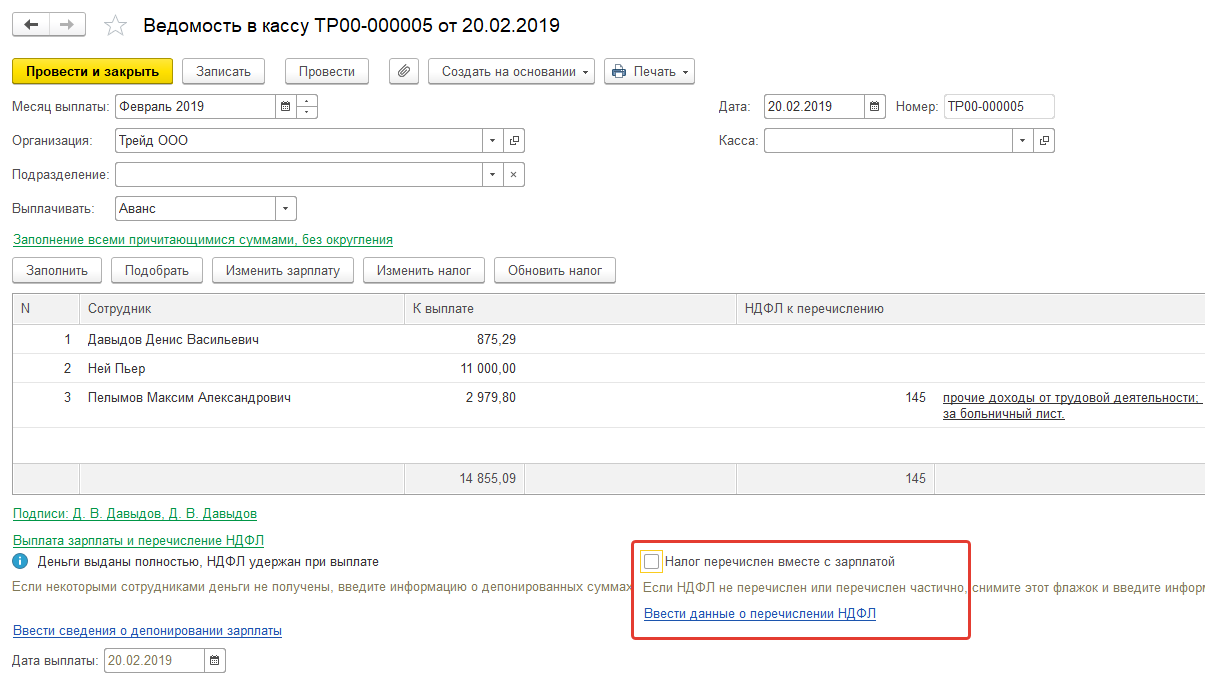This screenshot has height=679, width=1205.
Task: Enable Налог перечислен вместе с зарплатой checkbox
Action: coord(652,562)
